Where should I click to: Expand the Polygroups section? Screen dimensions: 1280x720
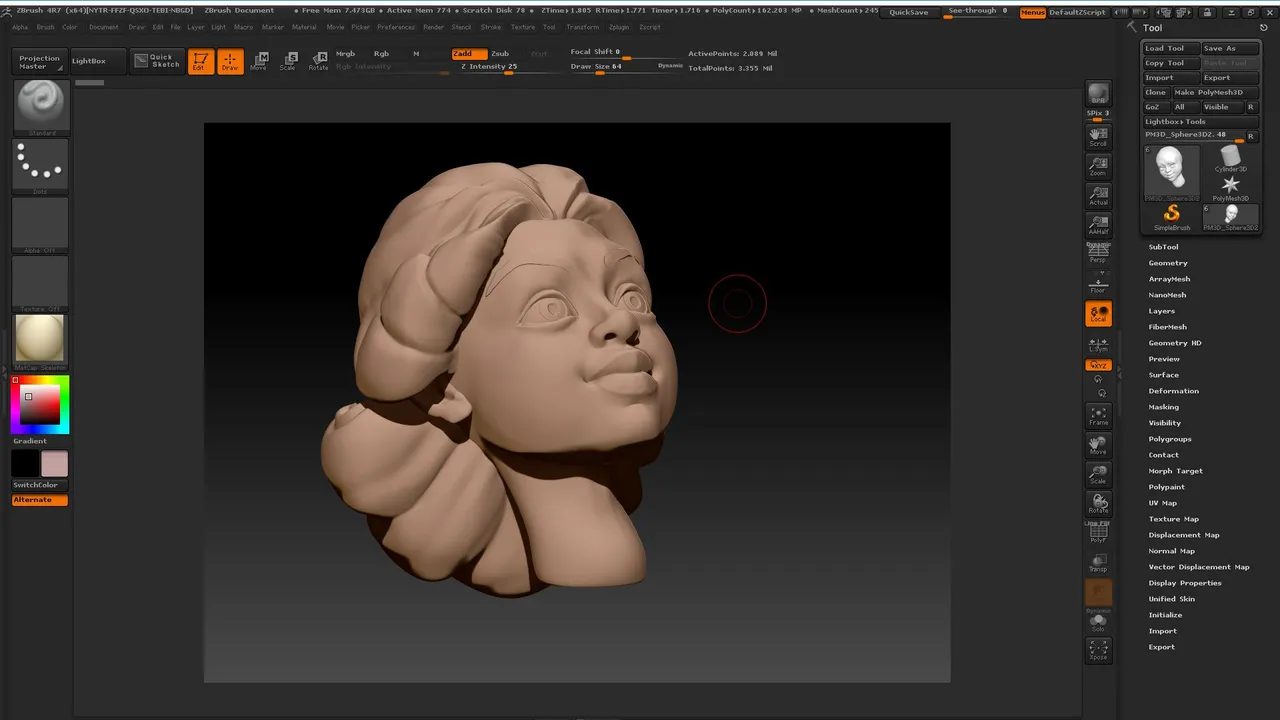click(1170, 439)
